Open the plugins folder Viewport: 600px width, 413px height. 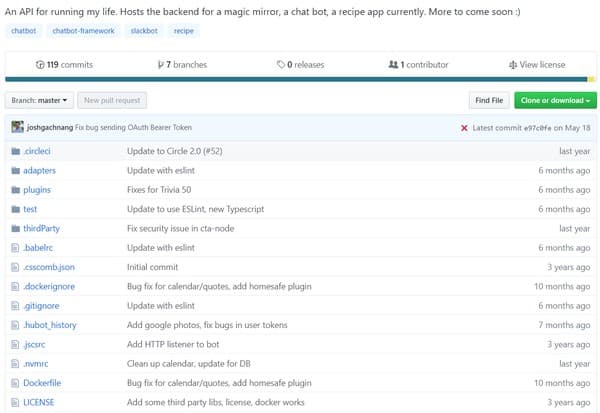[x=37, y=190]
